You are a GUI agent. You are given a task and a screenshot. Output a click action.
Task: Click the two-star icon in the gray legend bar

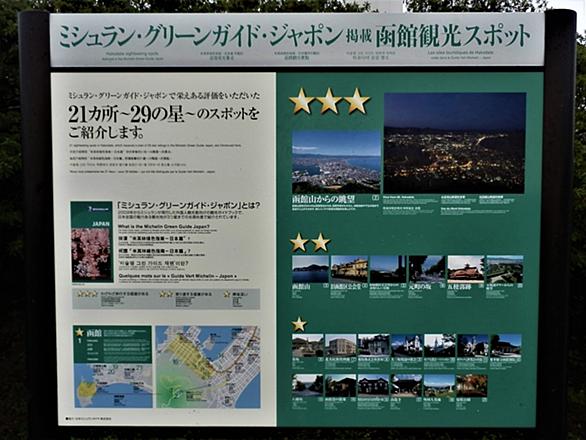click(x=166, y=294)
